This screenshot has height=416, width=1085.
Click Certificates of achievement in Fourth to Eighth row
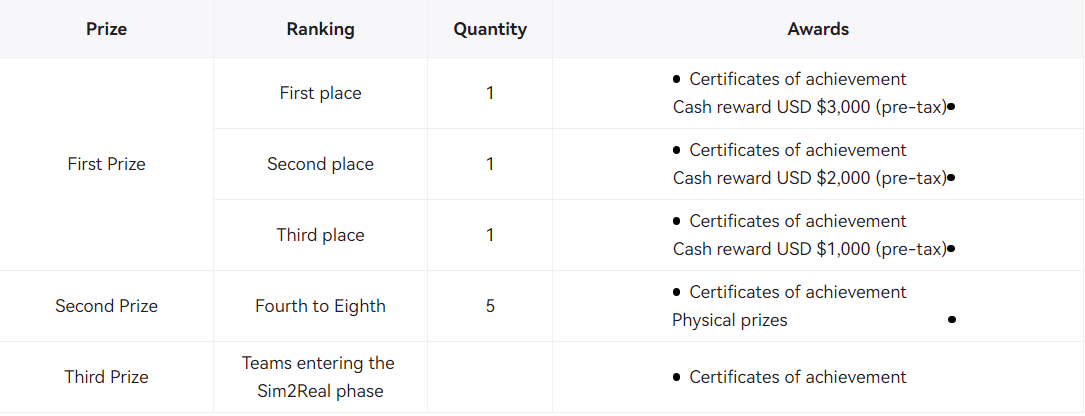point(797,292)
